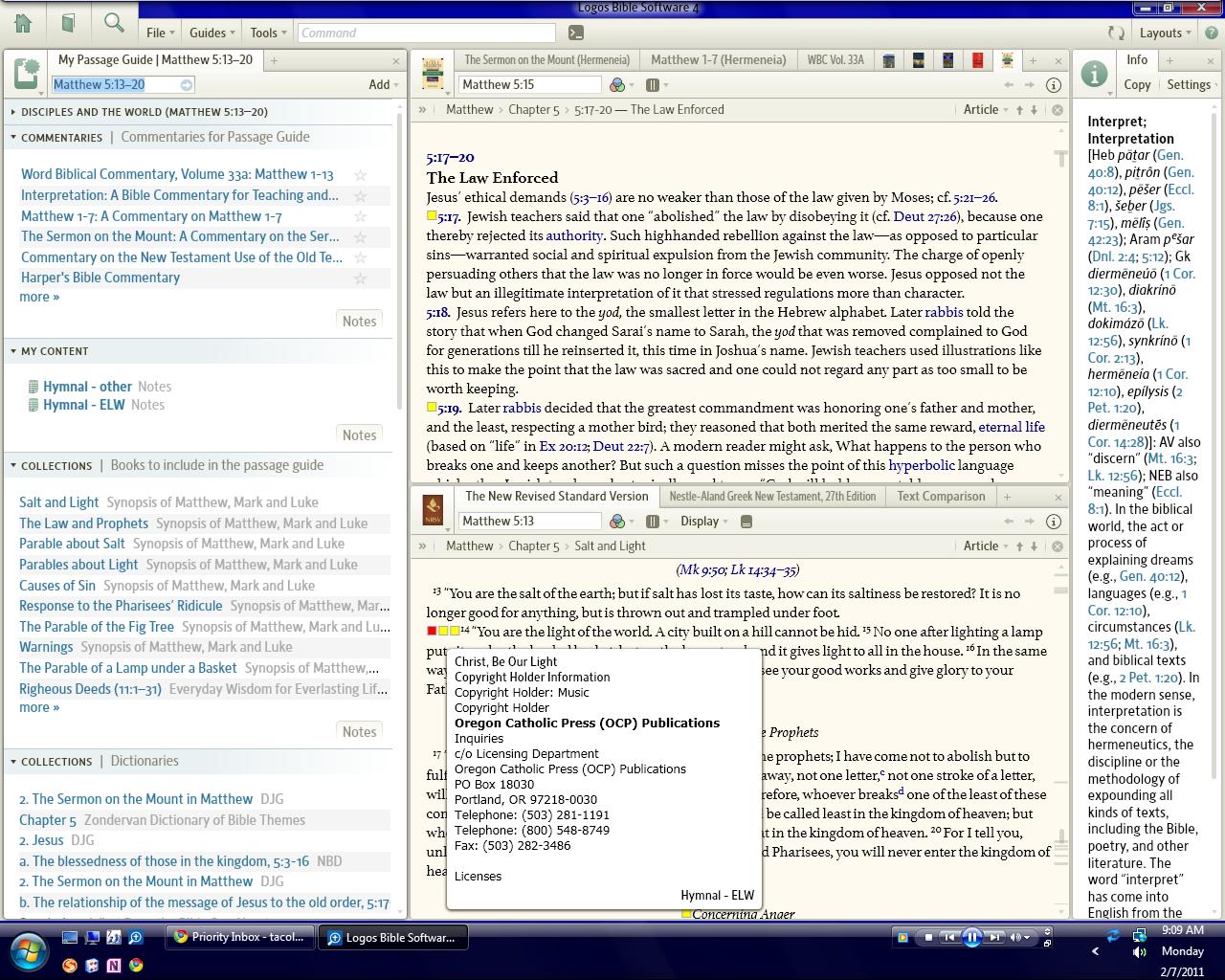This screenshot has height=980, width=1225.
Task: Toggle the yellow note marker at 5:19
Action: pos(432,408)
